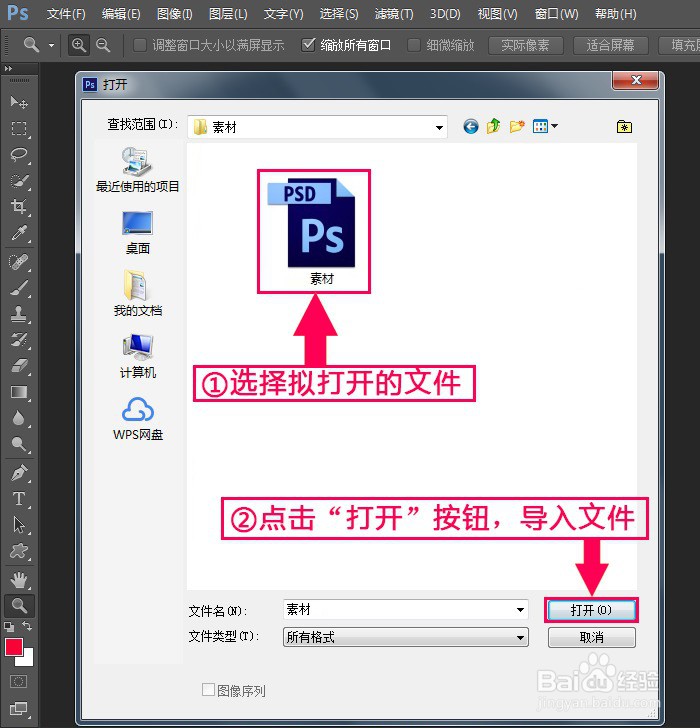Select the Eraser tool
Screen dimensions: 700x728
(x=19, y=366)
